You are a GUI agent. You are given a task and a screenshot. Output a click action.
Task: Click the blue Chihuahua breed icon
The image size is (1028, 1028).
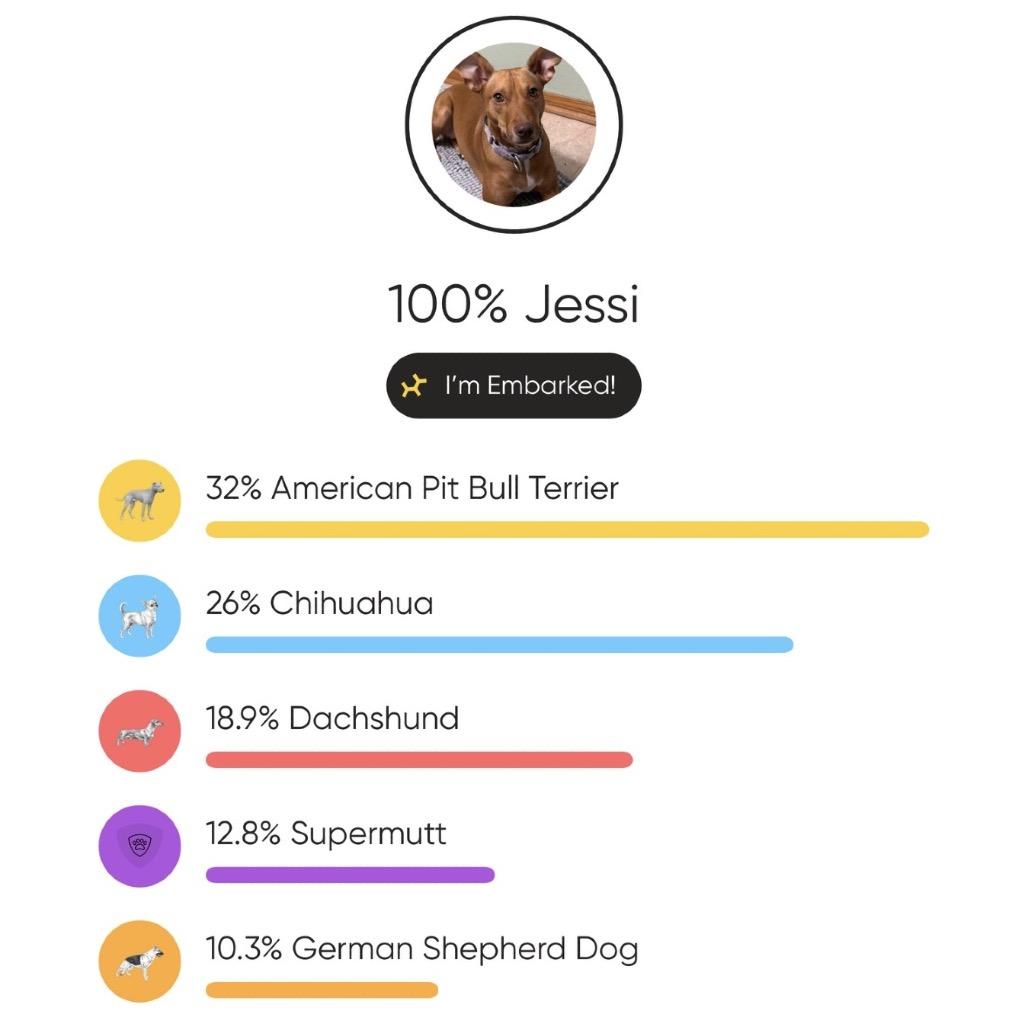(140, 616)
